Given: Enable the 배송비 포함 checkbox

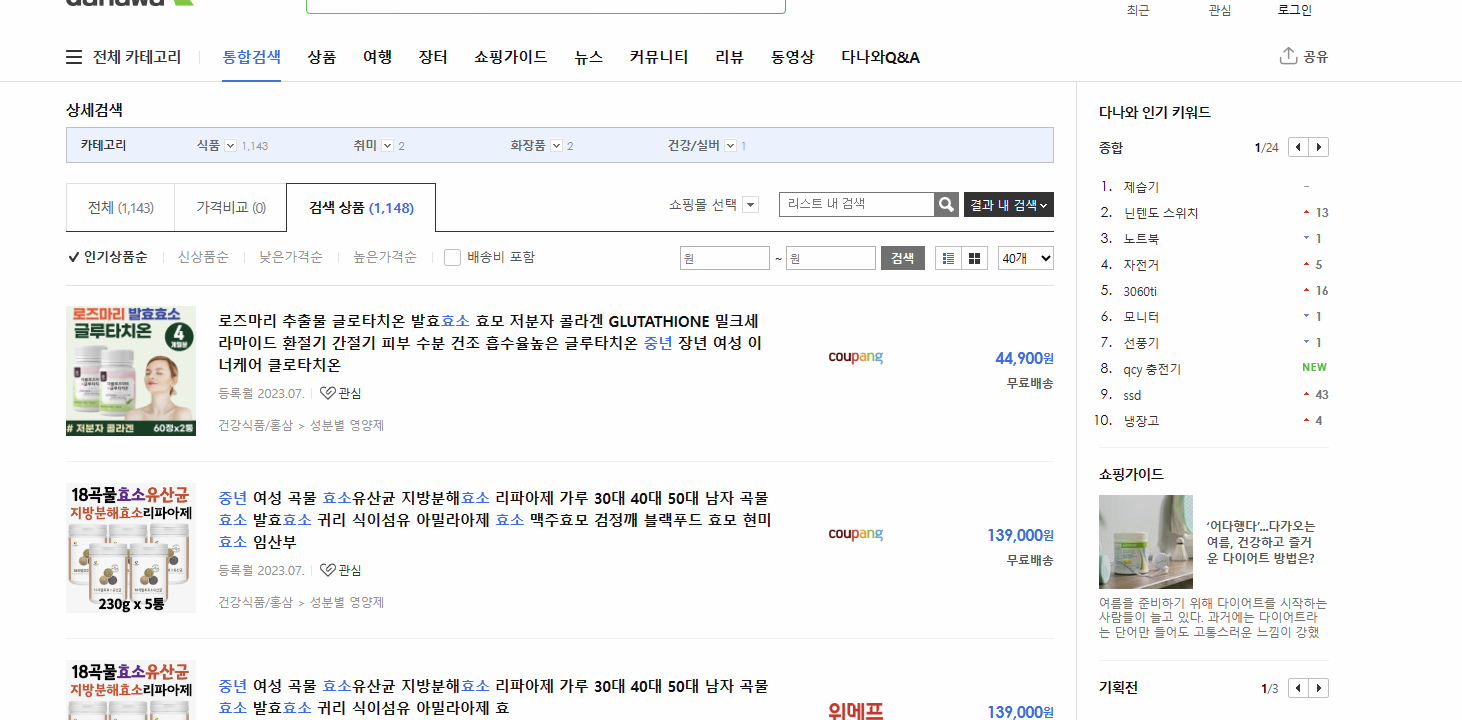Looking at the screenshot, I should click(x=451, y=257).
